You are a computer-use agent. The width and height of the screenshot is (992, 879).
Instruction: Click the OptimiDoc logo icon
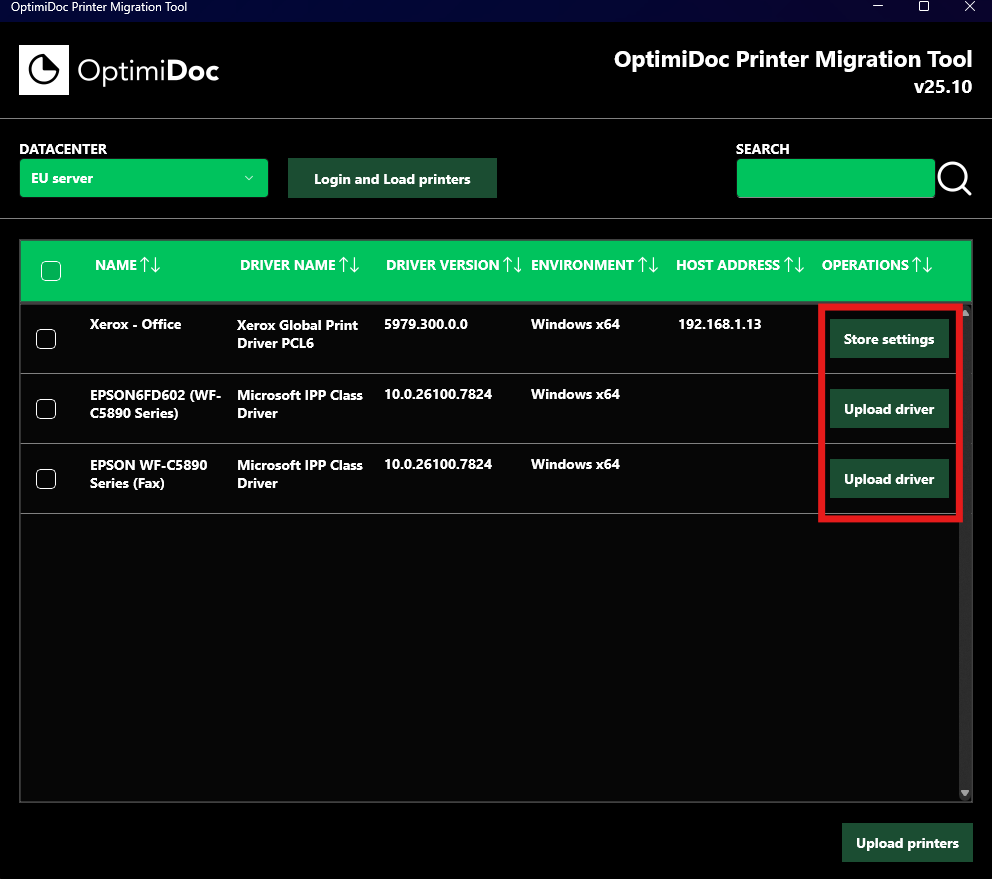[x=44, y=70]
